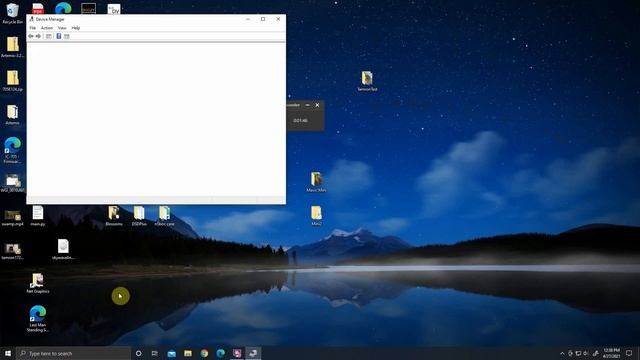
Task: Open the notification center
Action: (629, 353)
